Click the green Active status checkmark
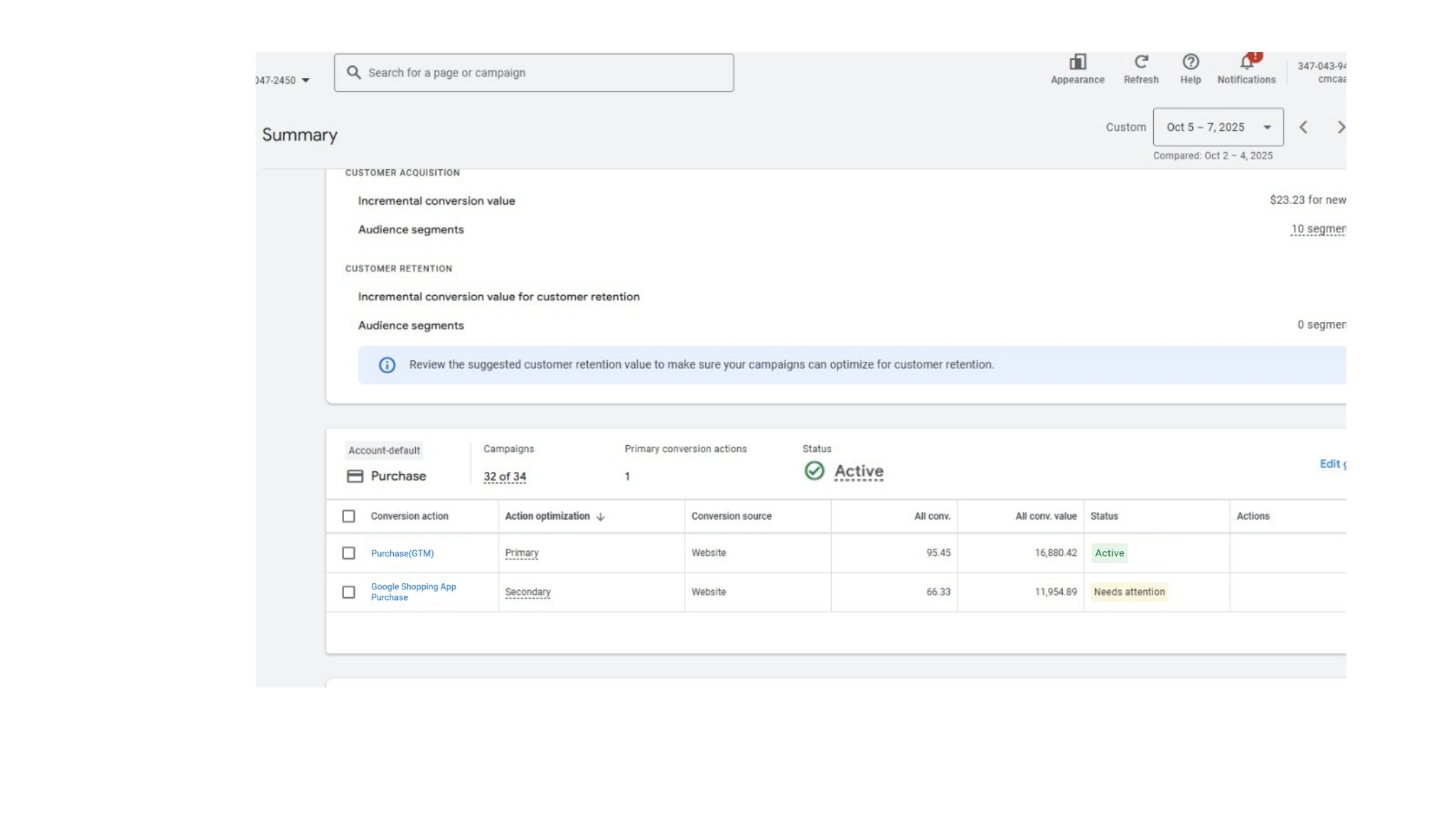Screen dimensions: 1456x819 coord(814,471)
